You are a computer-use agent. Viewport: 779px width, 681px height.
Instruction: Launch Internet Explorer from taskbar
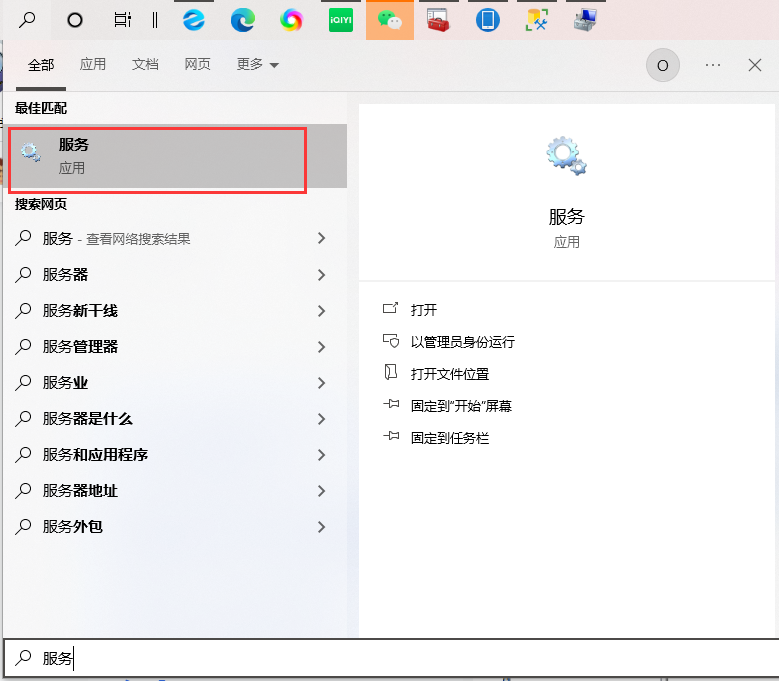pyautogui.click(x=194, y=20)
